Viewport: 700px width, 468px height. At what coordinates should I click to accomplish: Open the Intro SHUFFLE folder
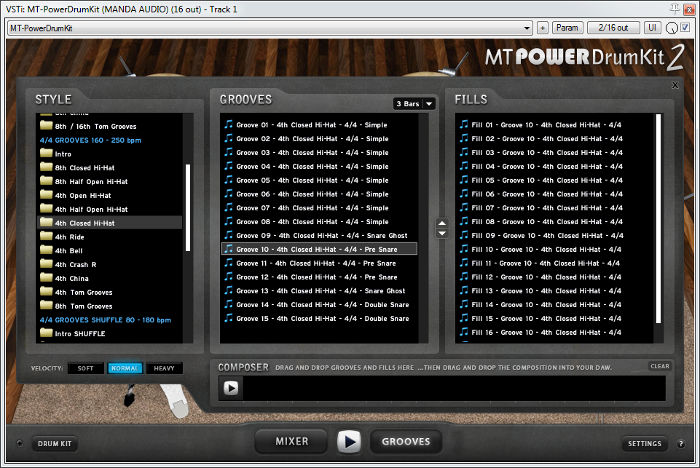(73, 333)
